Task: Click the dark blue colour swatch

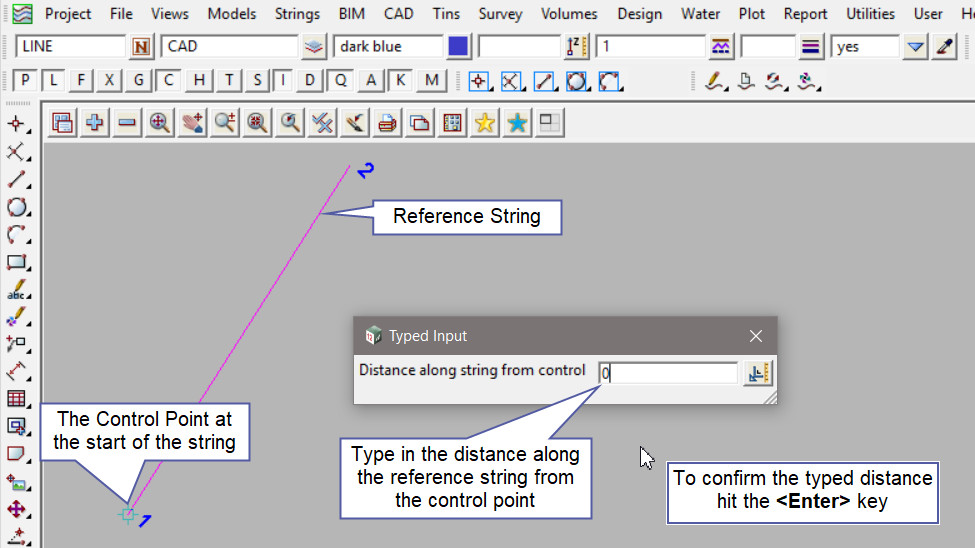Action: (458, 47)
